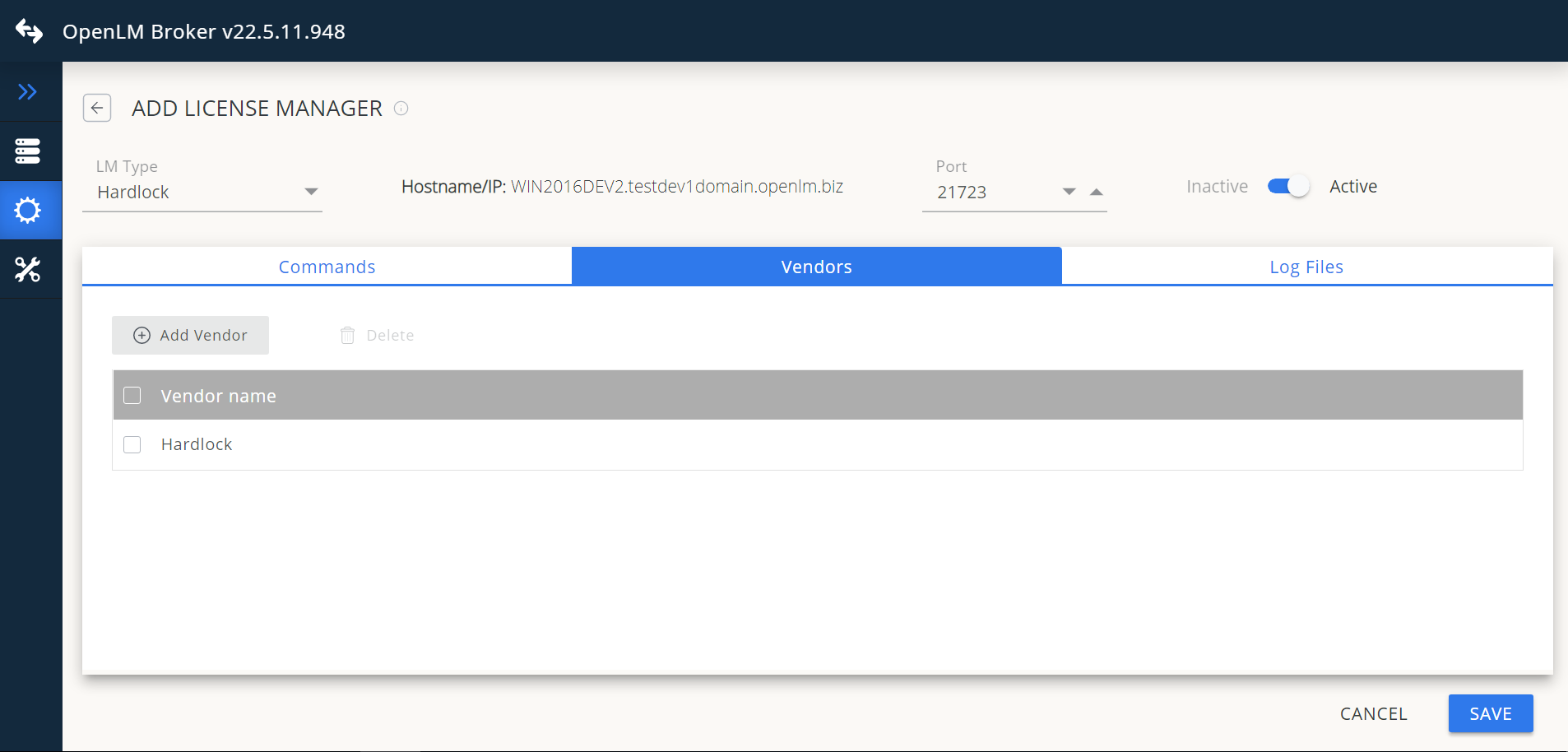This screenshot has width=1568, height=752.
Task: Click the Delete trash icon above the vendor list
Action: pos(347,335)
